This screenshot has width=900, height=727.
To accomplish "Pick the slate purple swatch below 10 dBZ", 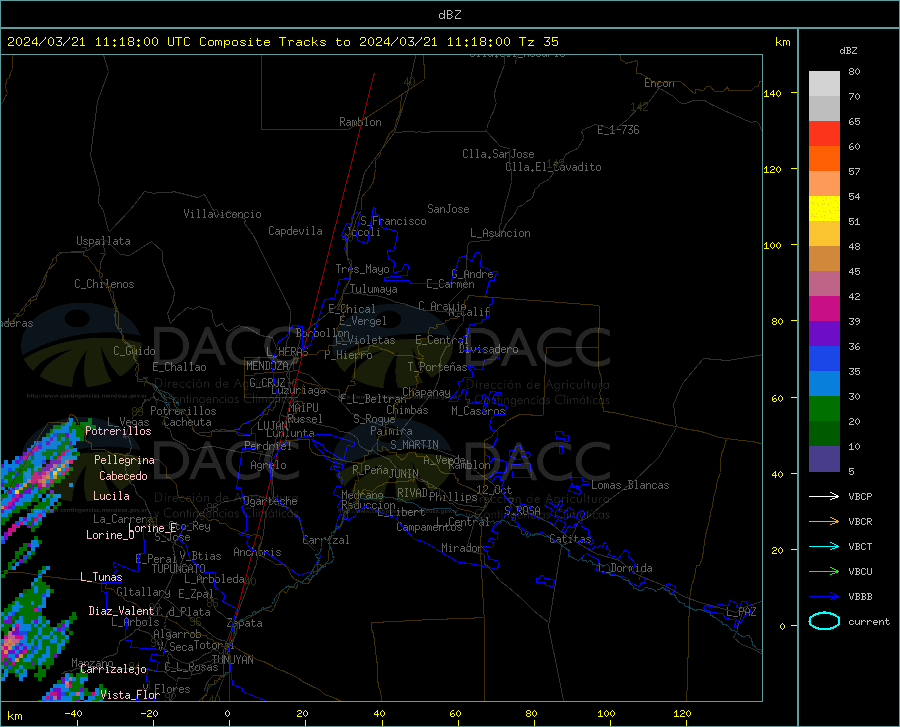I will pos(824,459).
